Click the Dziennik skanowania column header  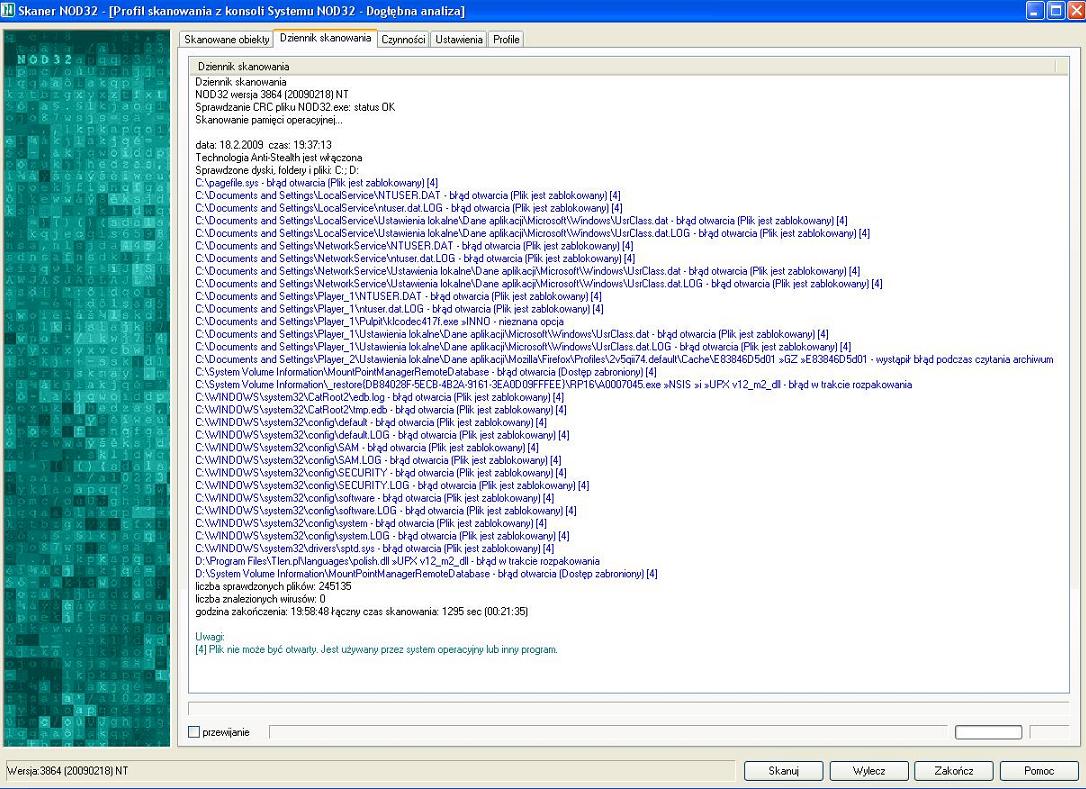[622, 67]
